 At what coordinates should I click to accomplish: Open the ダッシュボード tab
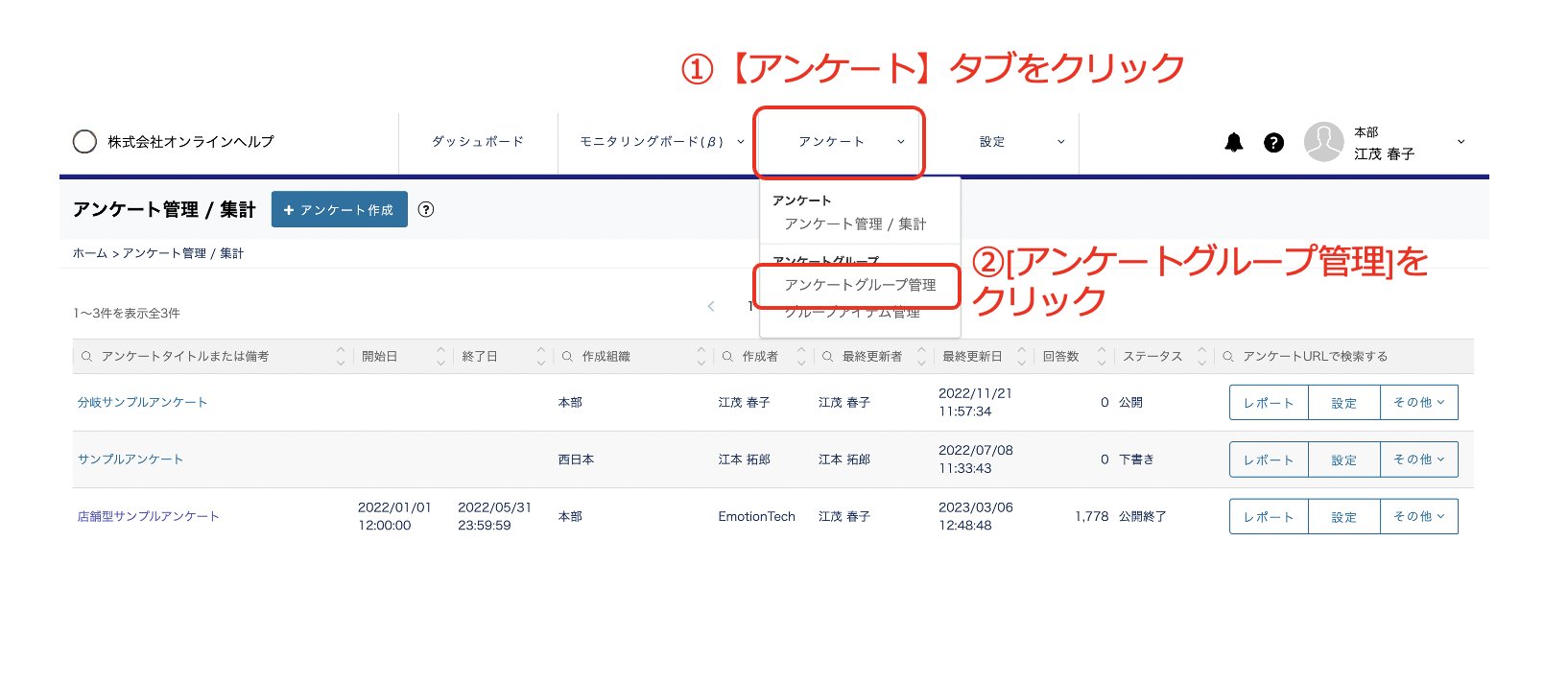[478, 142]
